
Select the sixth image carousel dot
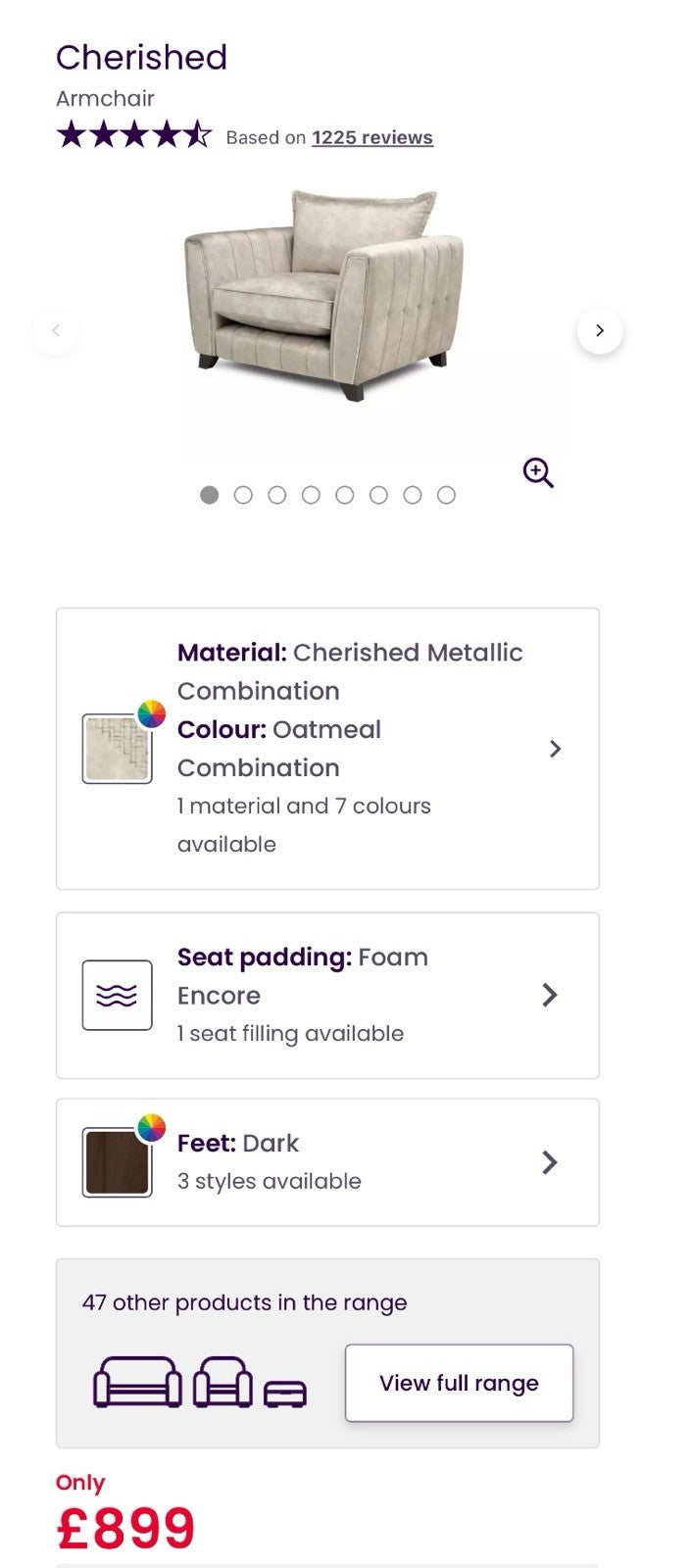(378, 495)
